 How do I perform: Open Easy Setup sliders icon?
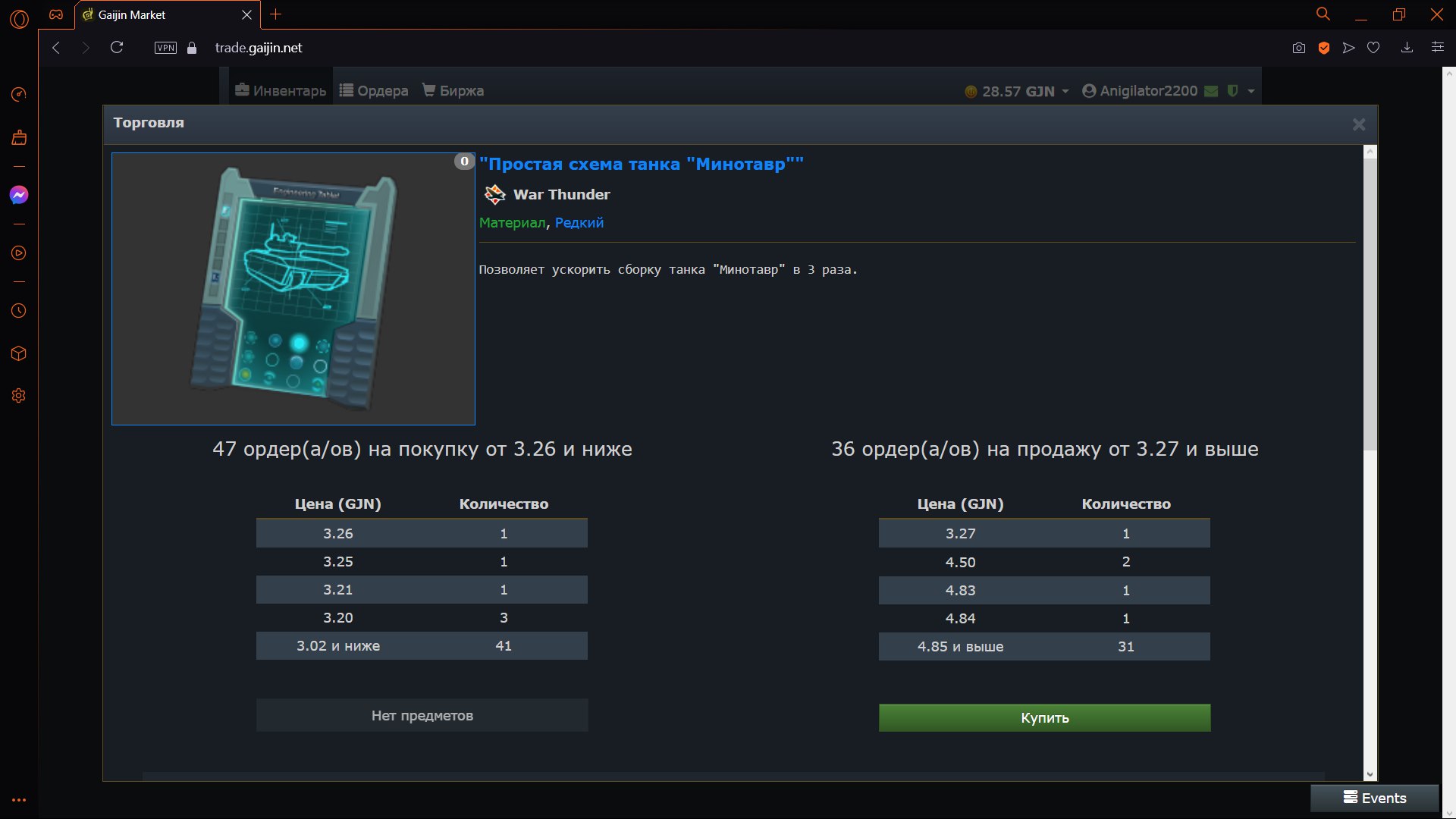click(1437, 48)
